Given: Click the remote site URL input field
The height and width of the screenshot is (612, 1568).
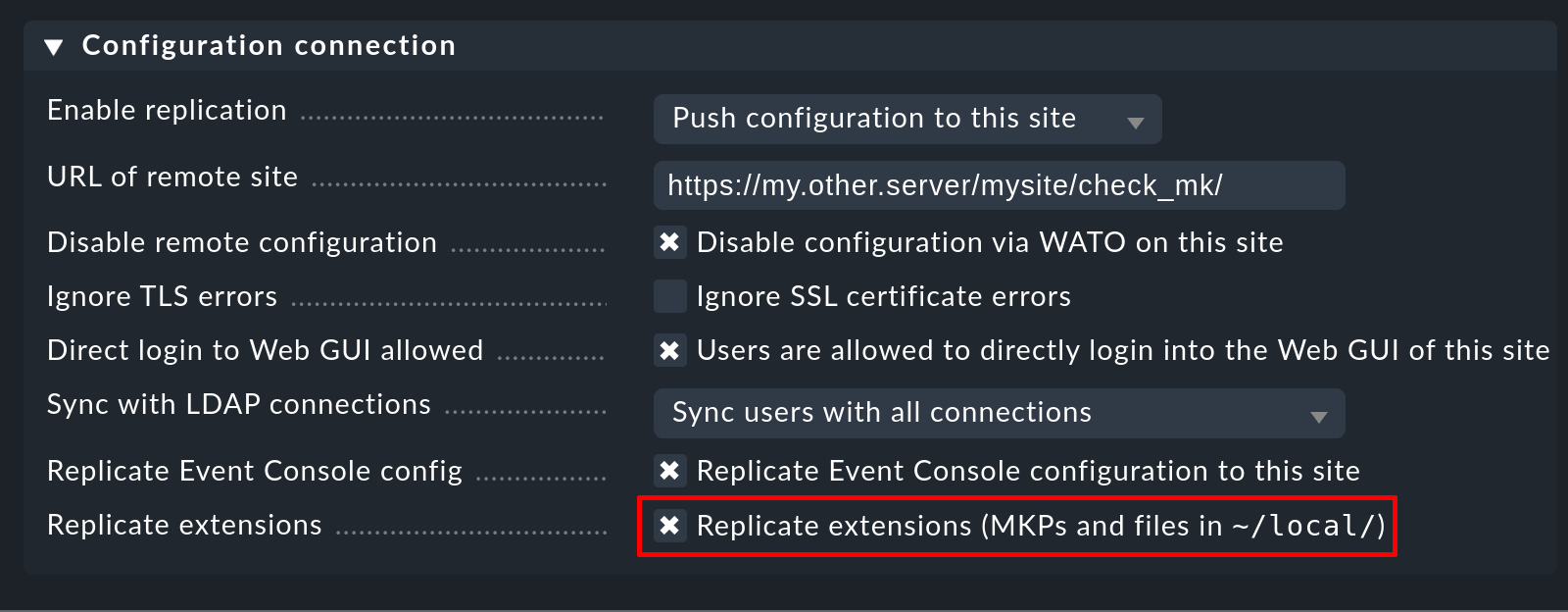Looking at the screenshot, I should [x=998, y=185].
